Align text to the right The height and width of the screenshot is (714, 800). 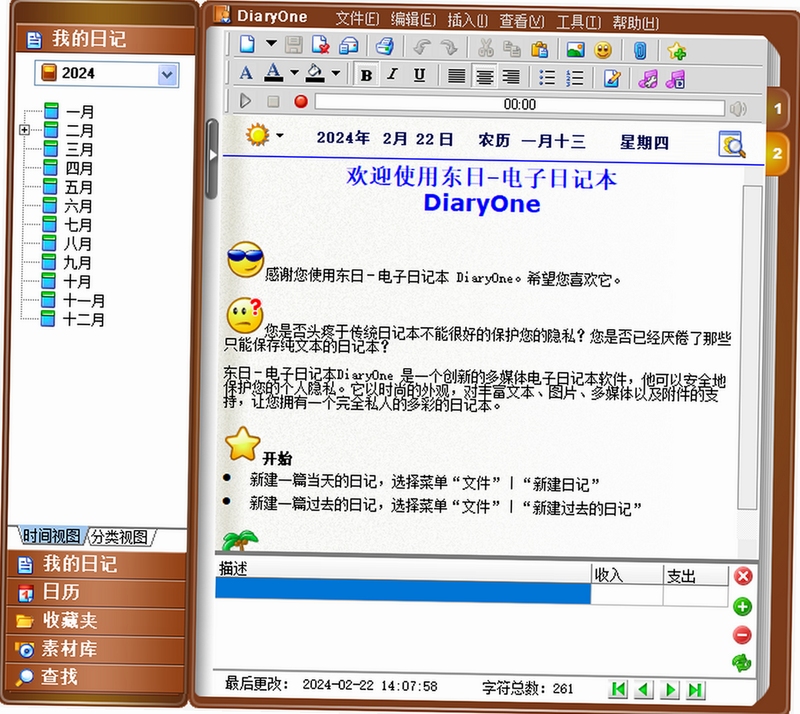point(511,78)
